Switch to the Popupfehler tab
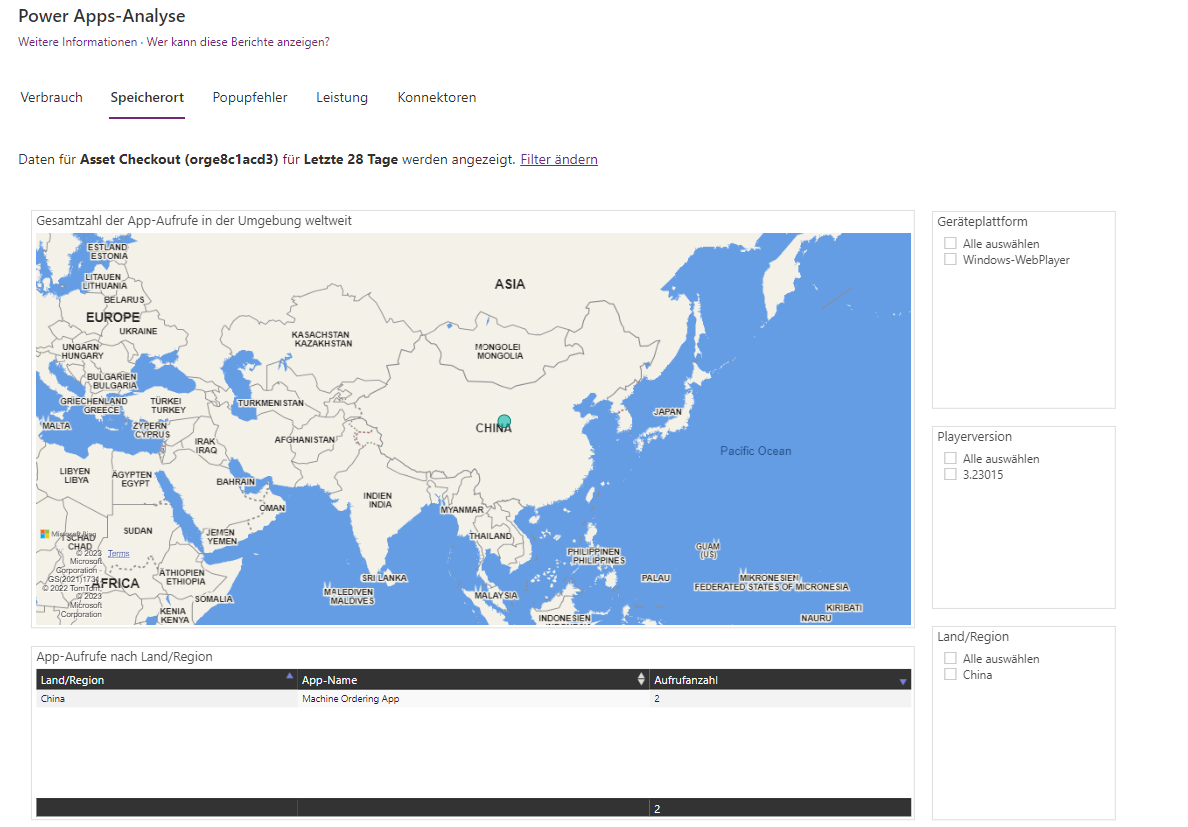 coord(250,97)
